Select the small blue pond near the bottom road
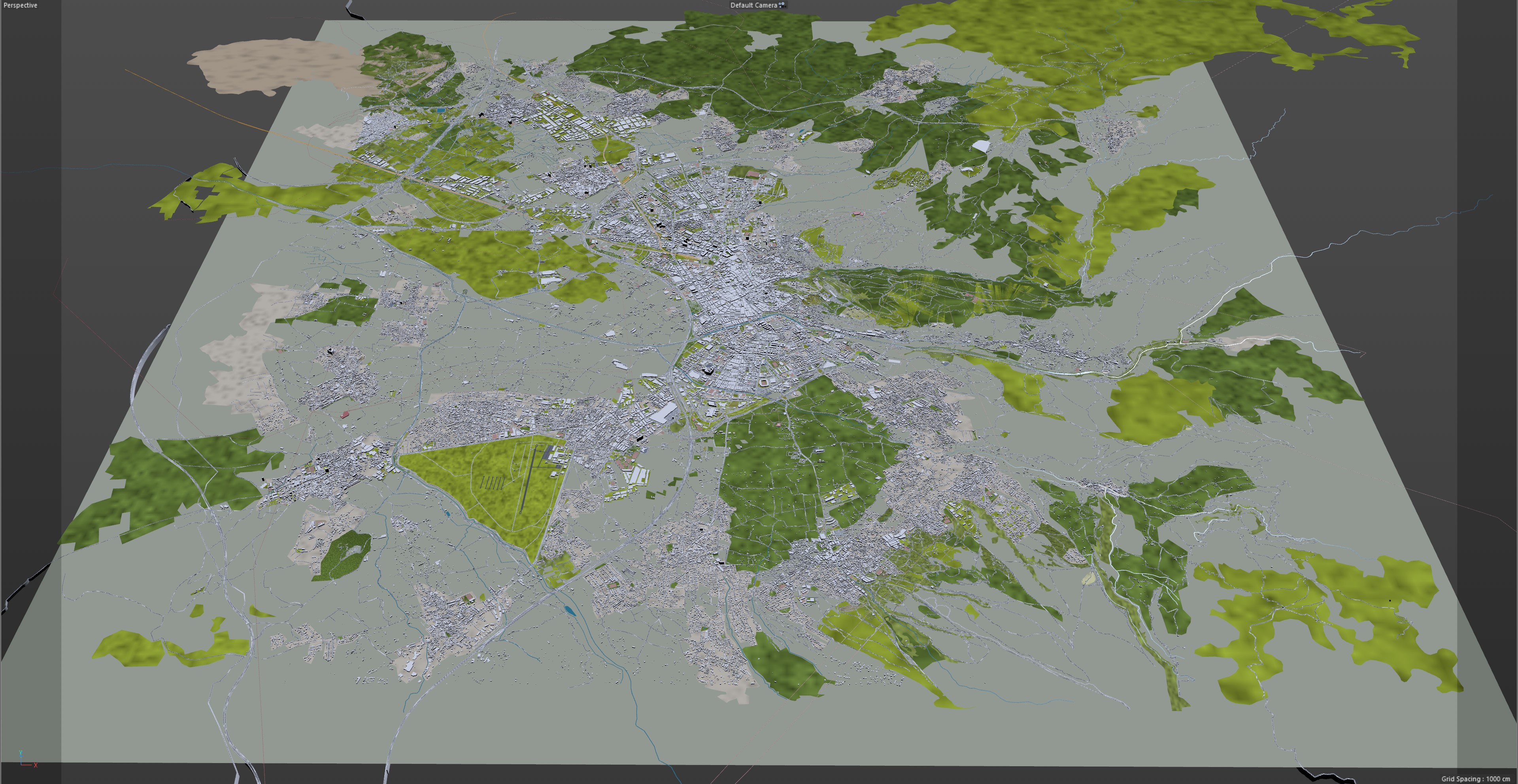Screen dimensions: 1518x784 point(570,610)
